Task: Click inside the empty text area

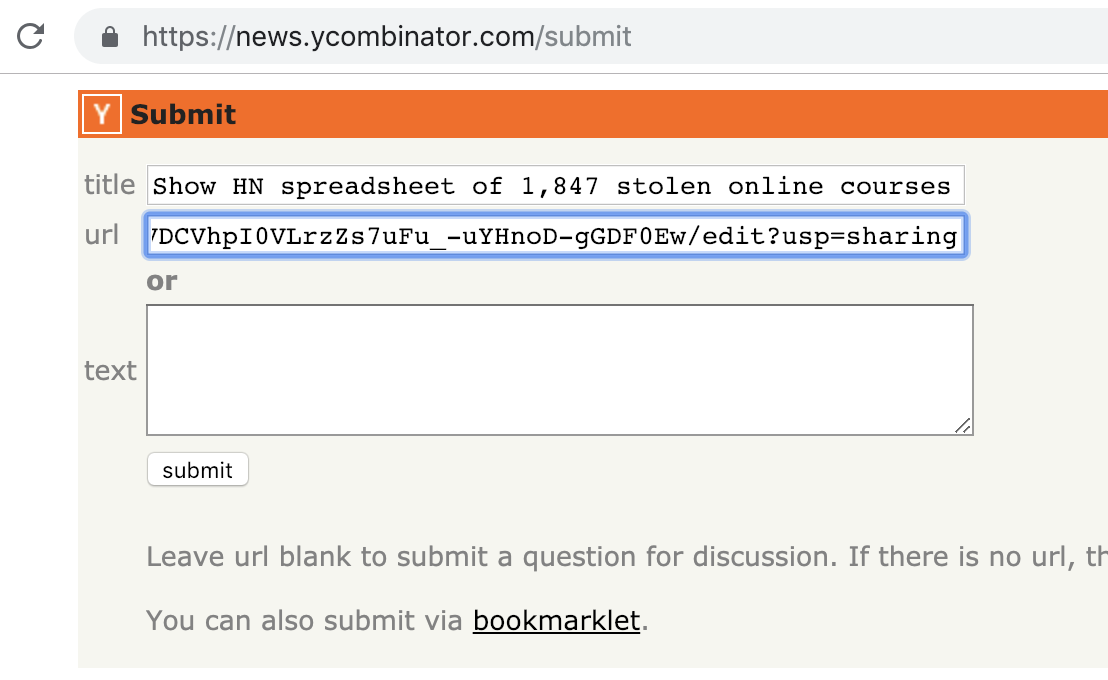Action: point(559,370)
